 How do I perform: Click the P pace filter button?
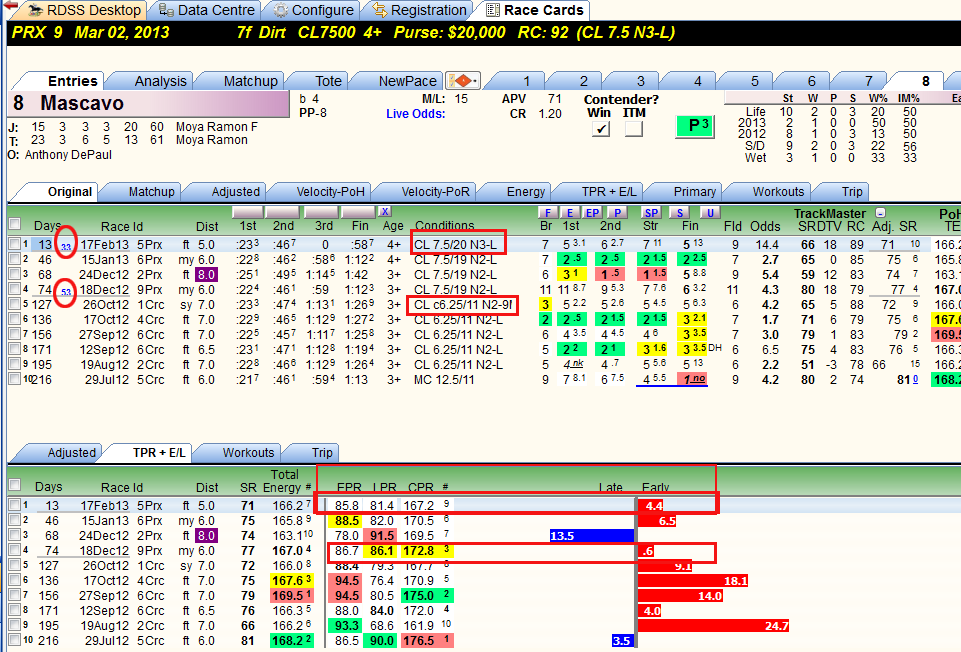pos(617,213)
